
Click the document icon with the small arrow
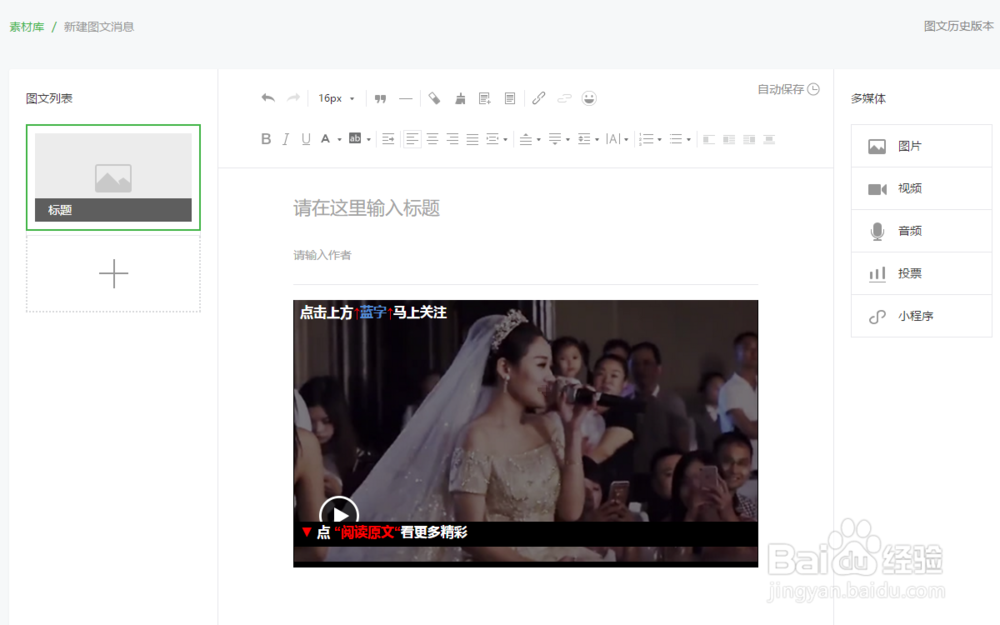pyautogui.click(x=485, y=98)
